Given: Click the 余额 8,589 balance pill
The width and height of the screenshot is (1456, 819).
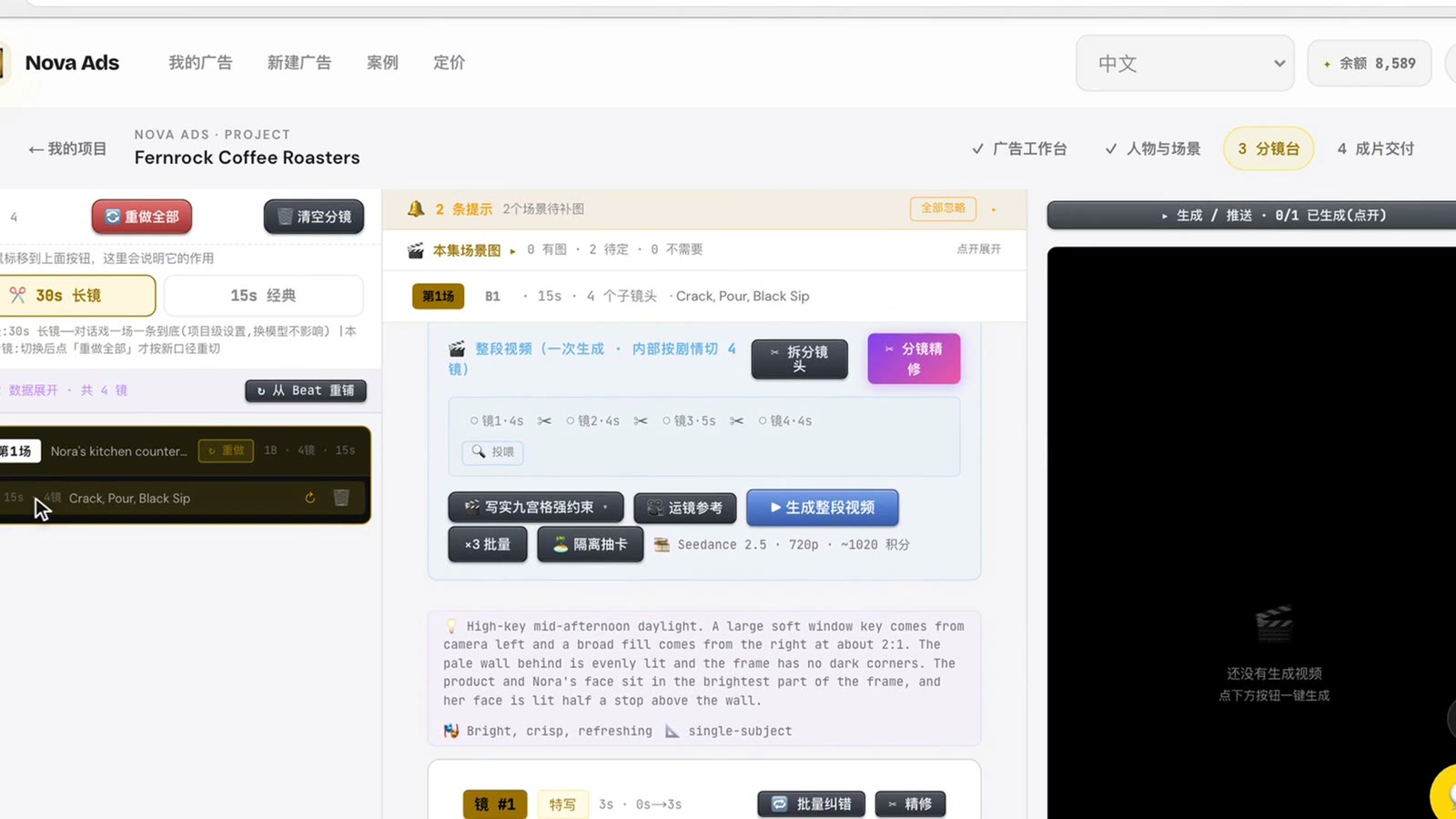Looking at the screenshot, I should click(1370, 64).
